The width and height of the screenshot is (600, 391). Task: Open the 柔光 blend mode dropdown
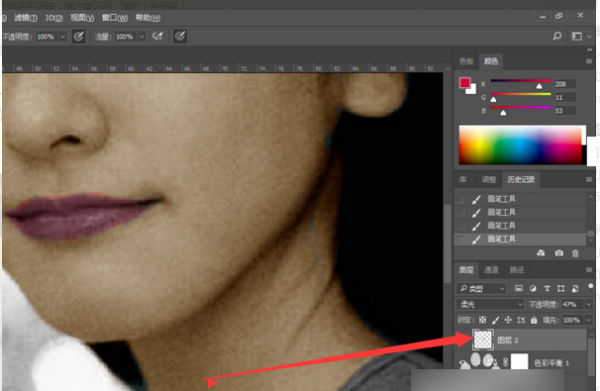point(490,305)
